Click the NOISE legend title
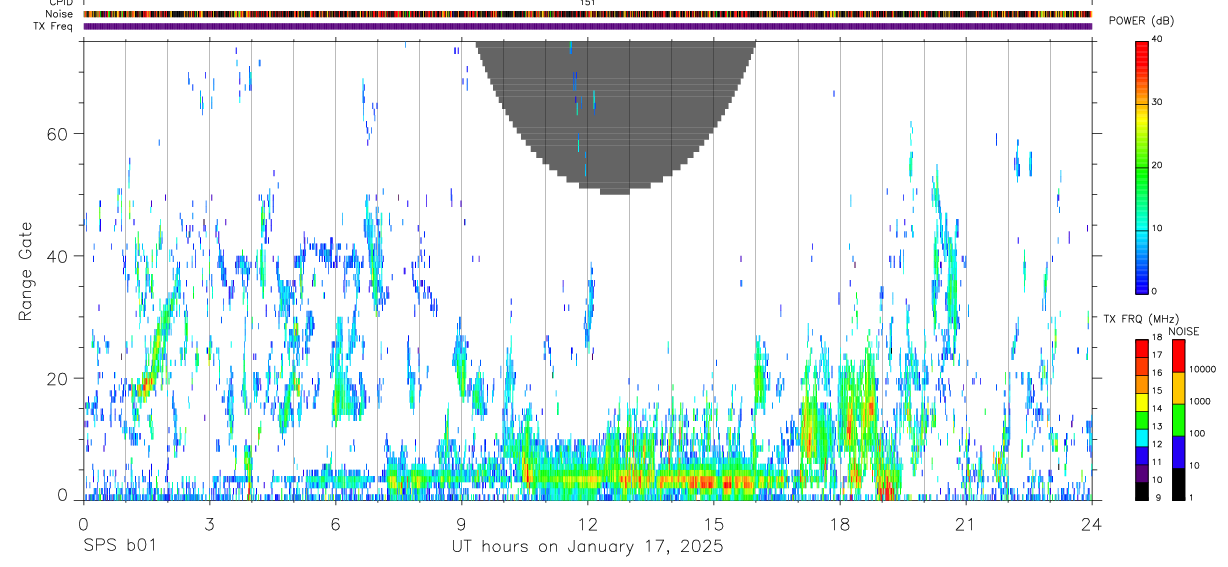The width and height of the screenshot is (1228, 567). point(1184,331)
